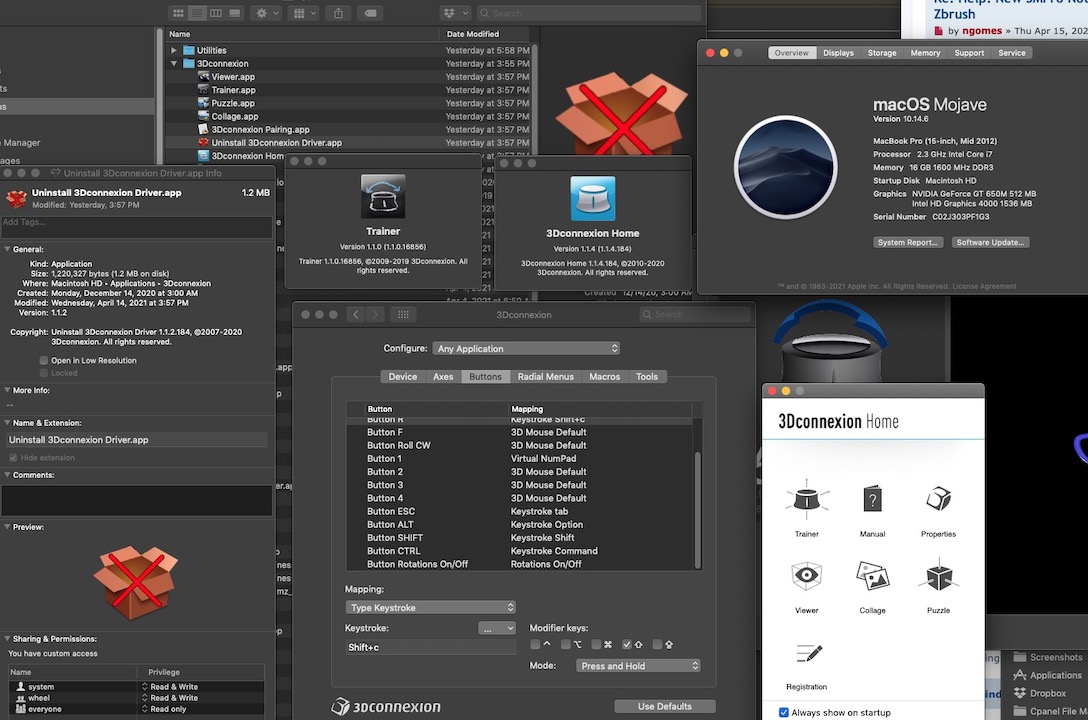Open ngomes author link in forum

click(x=981, y=31)
